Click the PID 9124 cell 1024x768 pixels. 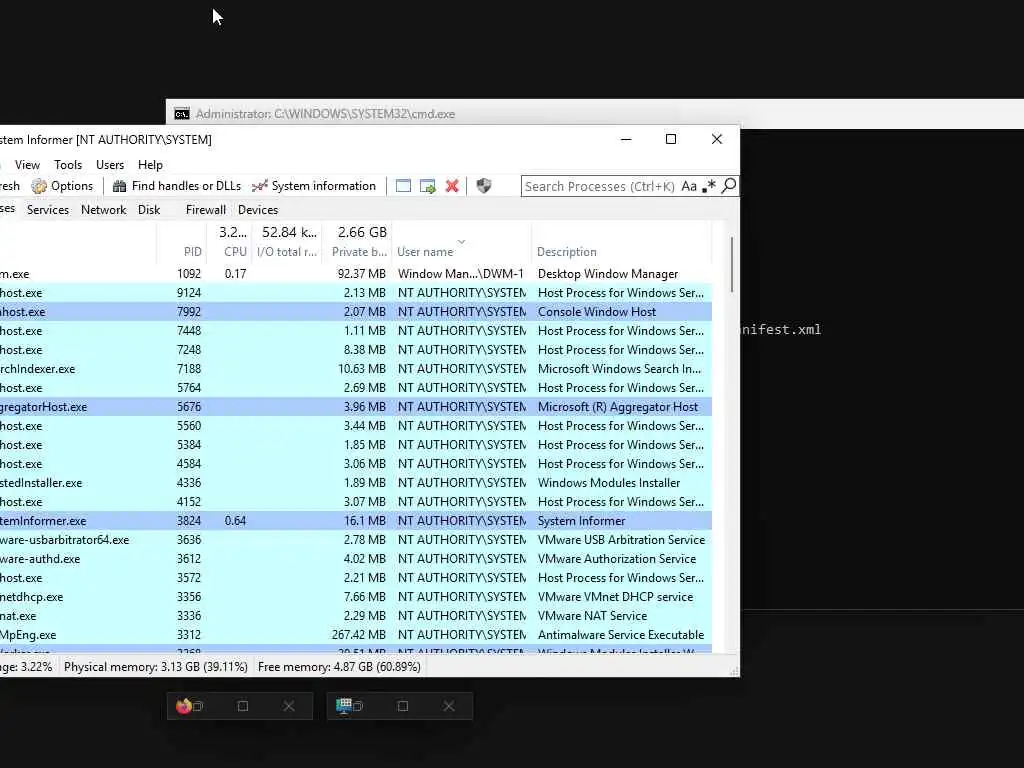(189, 293)
